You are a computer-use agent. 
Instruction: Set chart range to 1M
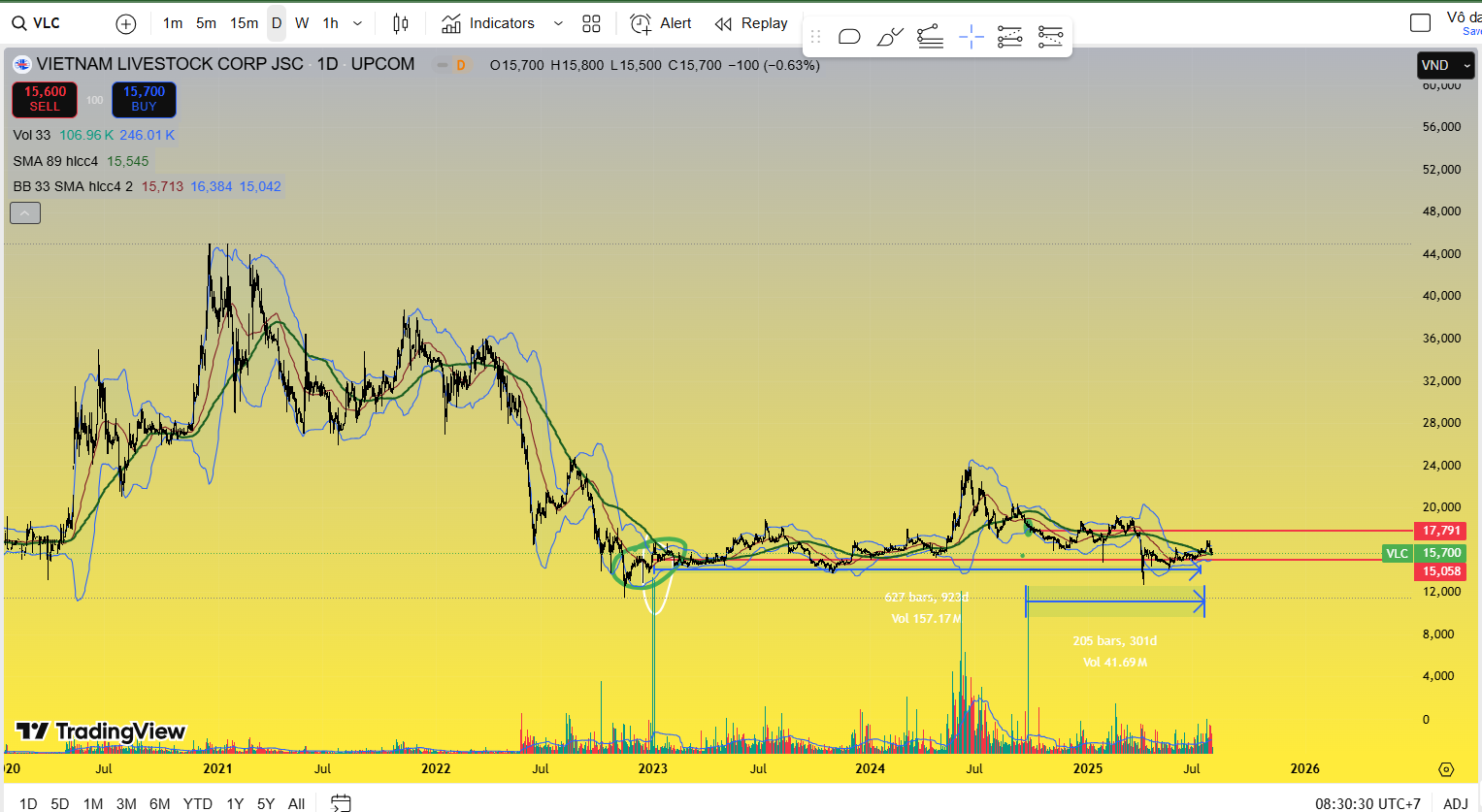coord(93,803)
